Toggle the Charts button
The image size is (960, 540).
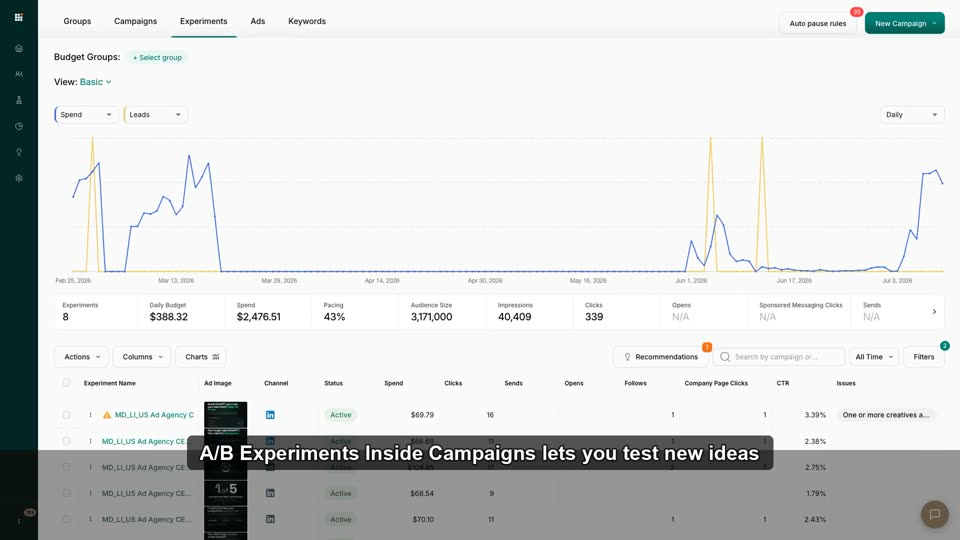point(201,357)
